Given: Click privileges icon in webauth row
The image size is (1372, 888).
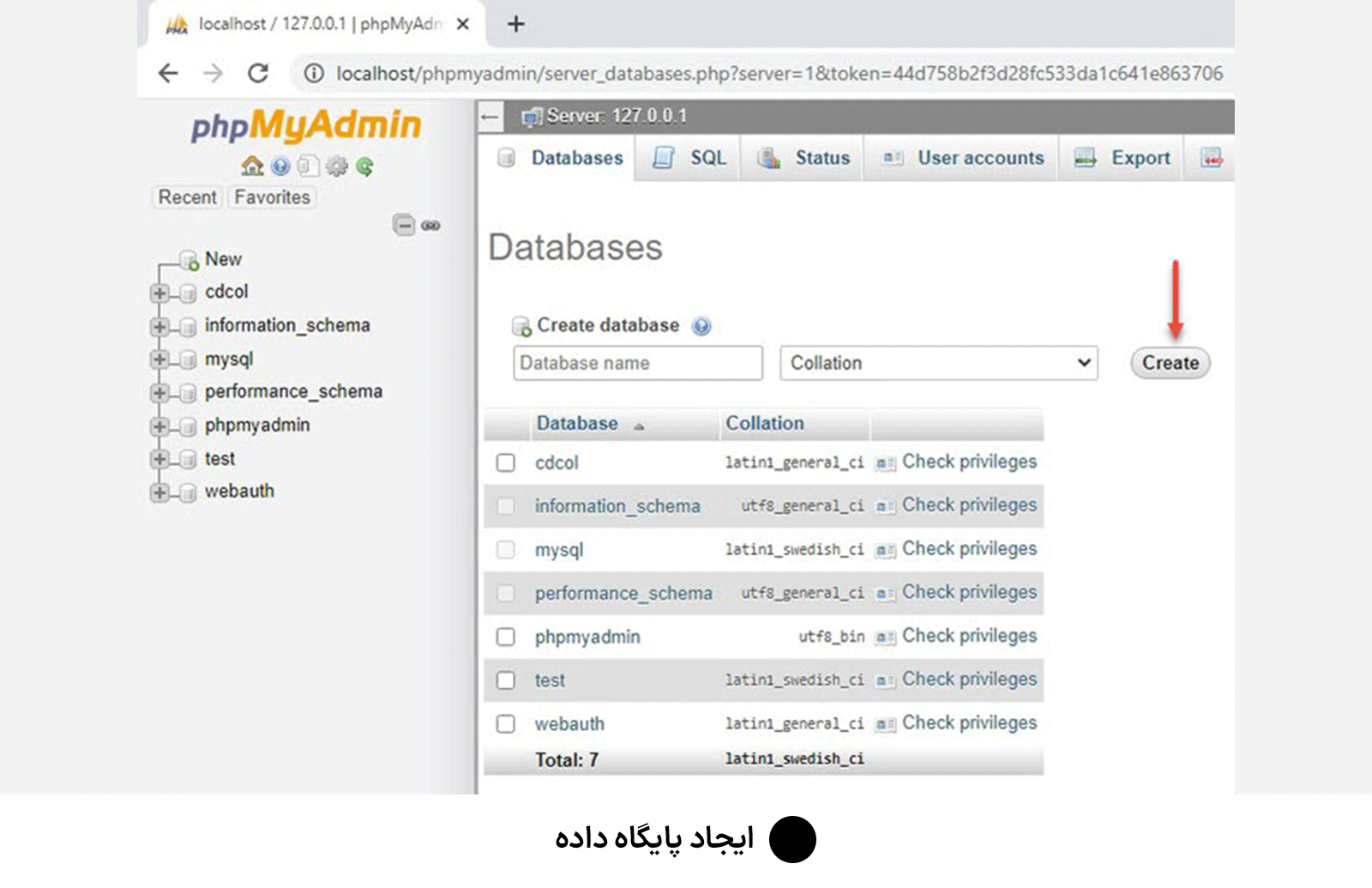Looking at the screenshot, I should (885, 724).
